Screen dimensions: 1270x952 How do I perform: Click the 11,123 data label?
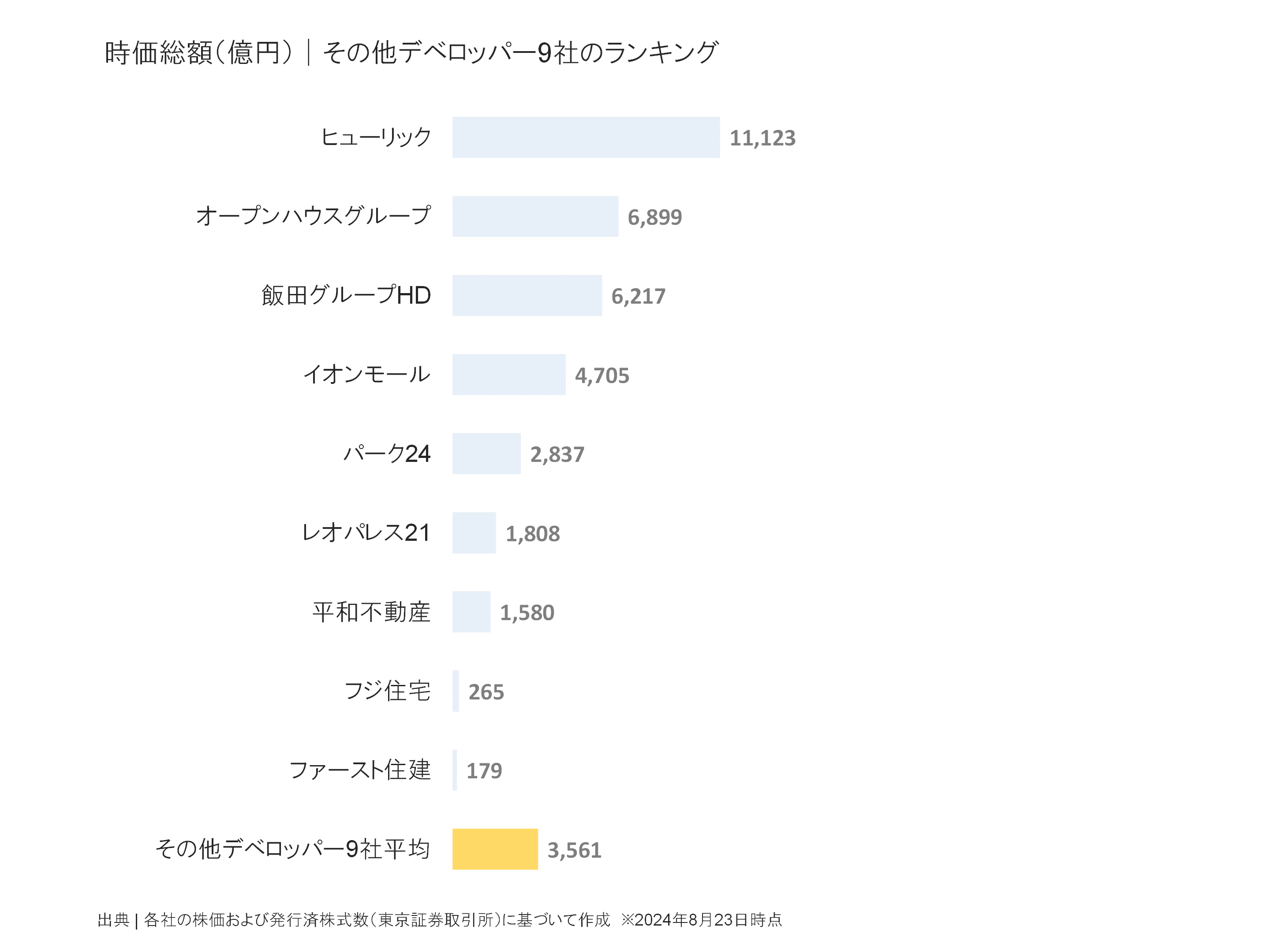[762, 138]
